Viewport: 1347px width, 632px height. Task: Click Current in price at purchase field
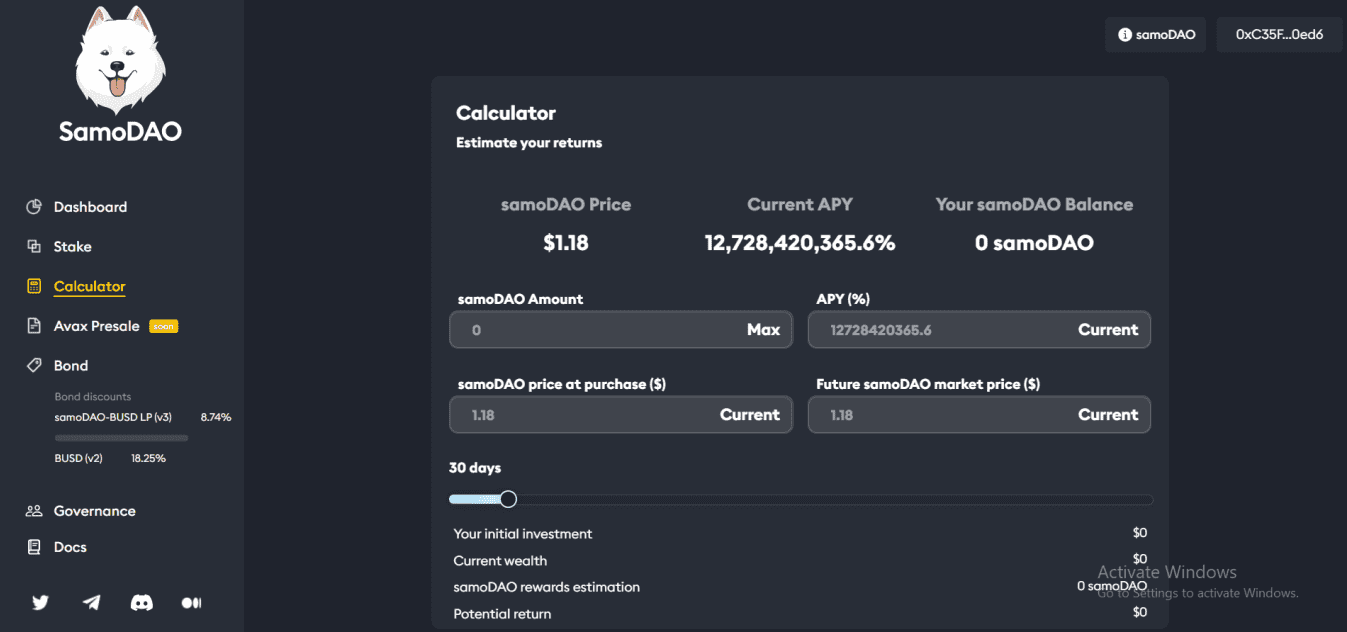[x=750, y=415]
